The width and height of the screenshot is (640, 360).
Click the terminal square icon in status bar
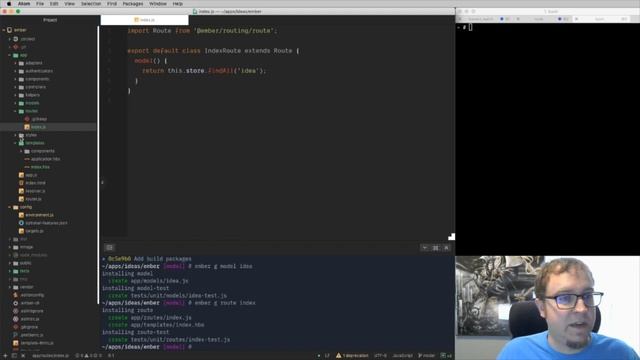[x=14, y=356]
